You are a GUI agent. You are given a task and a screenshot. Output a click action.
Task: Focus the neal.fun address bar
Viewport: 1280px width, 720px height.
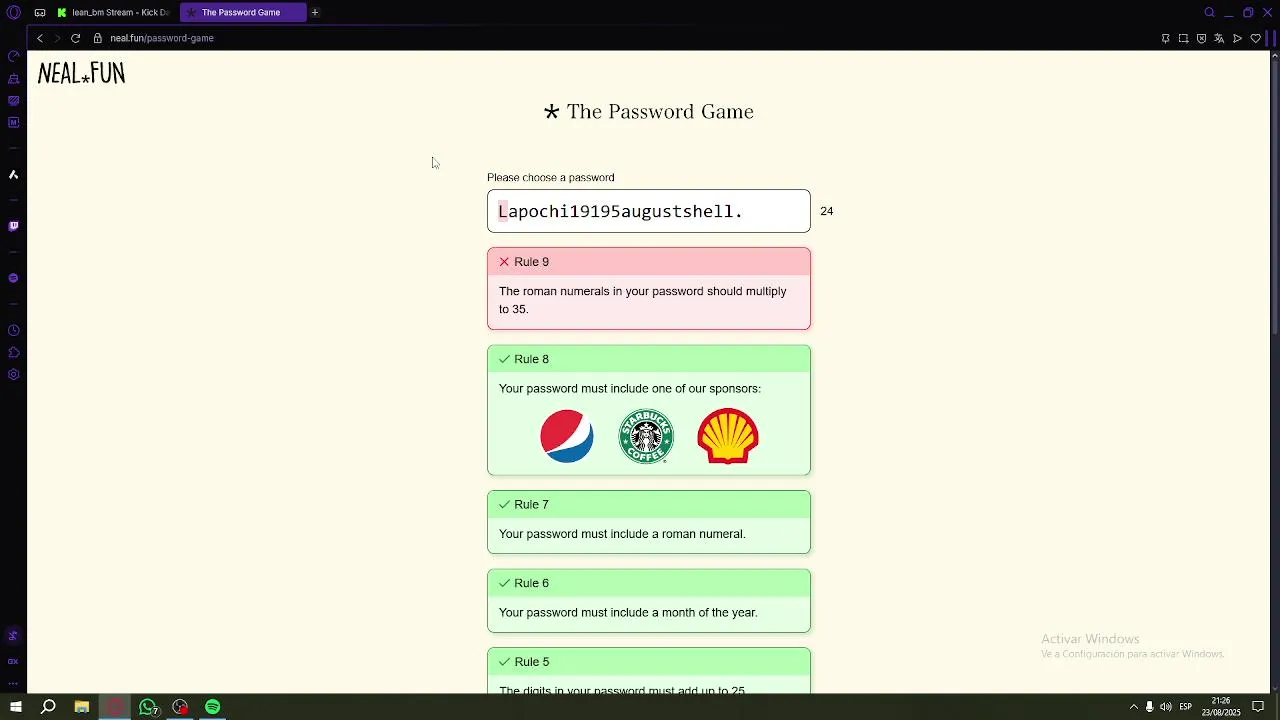162,38
